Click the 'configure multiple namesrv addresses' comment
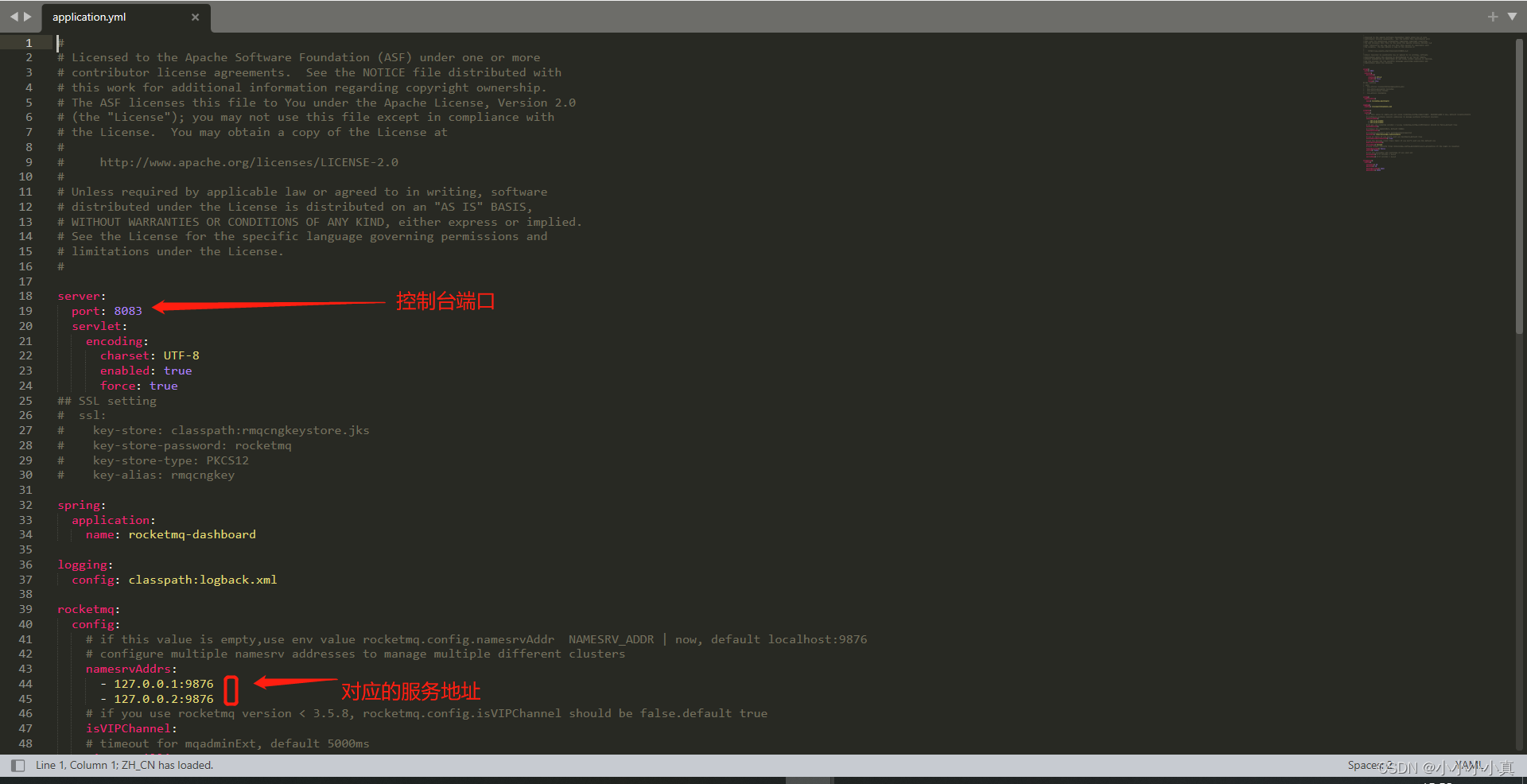 pos(356,654)
